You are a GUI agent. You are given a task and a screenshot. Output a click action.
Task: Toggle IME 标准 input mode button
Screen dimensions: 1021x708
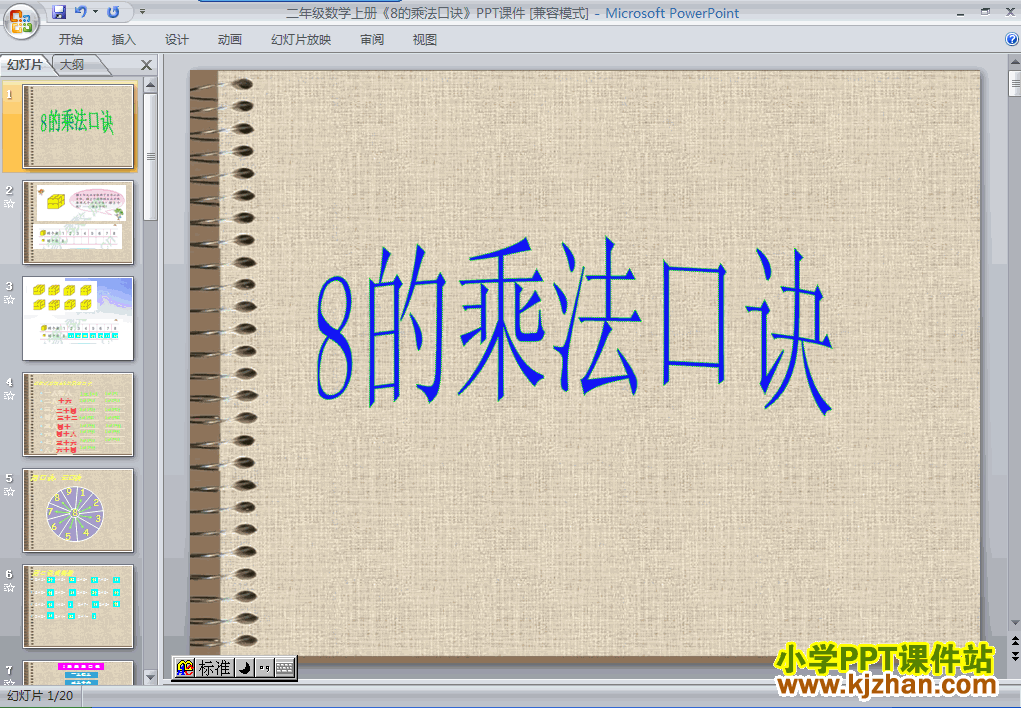214,668
